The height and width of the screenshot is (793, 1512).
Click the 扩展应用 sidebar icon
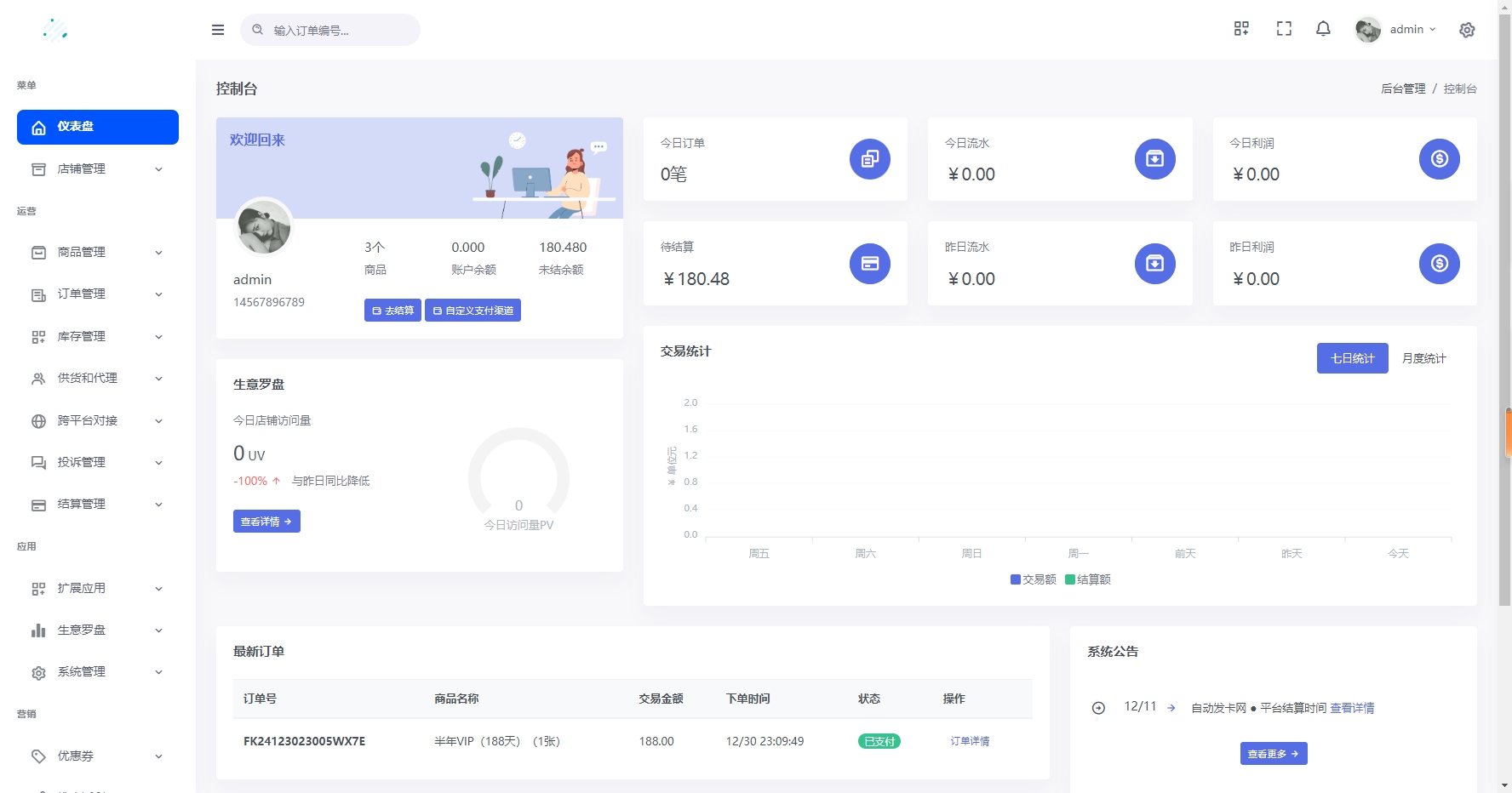click(x=38, y=589)
